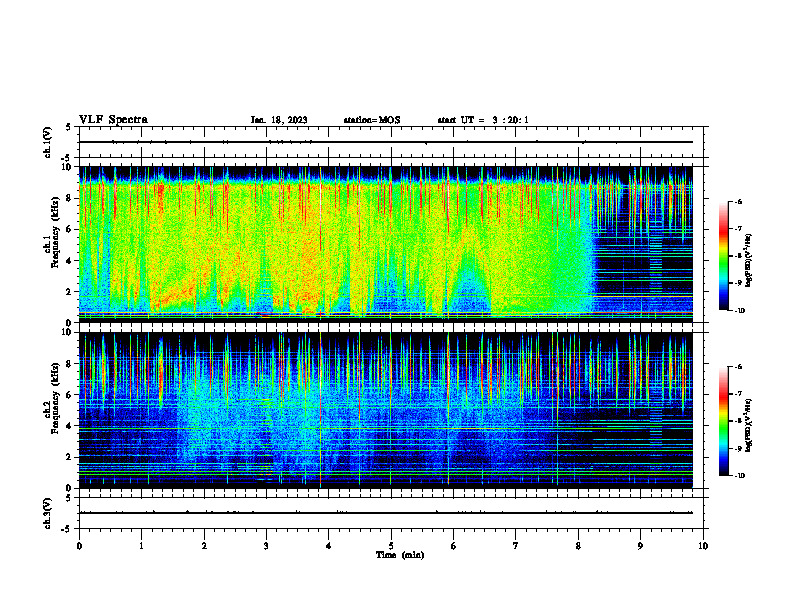Click the "ch.3(V)" axis label
This screenshot has width=792, height=612.
48,513
